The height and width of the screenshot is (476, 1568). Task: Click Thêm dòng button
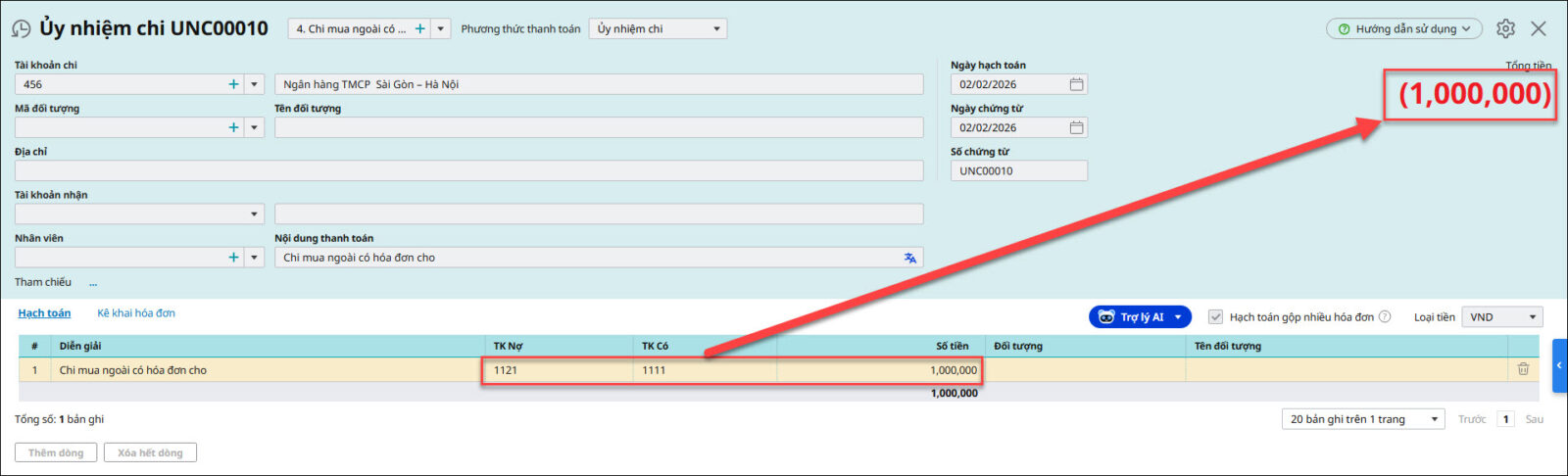click(x=56, y=452)
